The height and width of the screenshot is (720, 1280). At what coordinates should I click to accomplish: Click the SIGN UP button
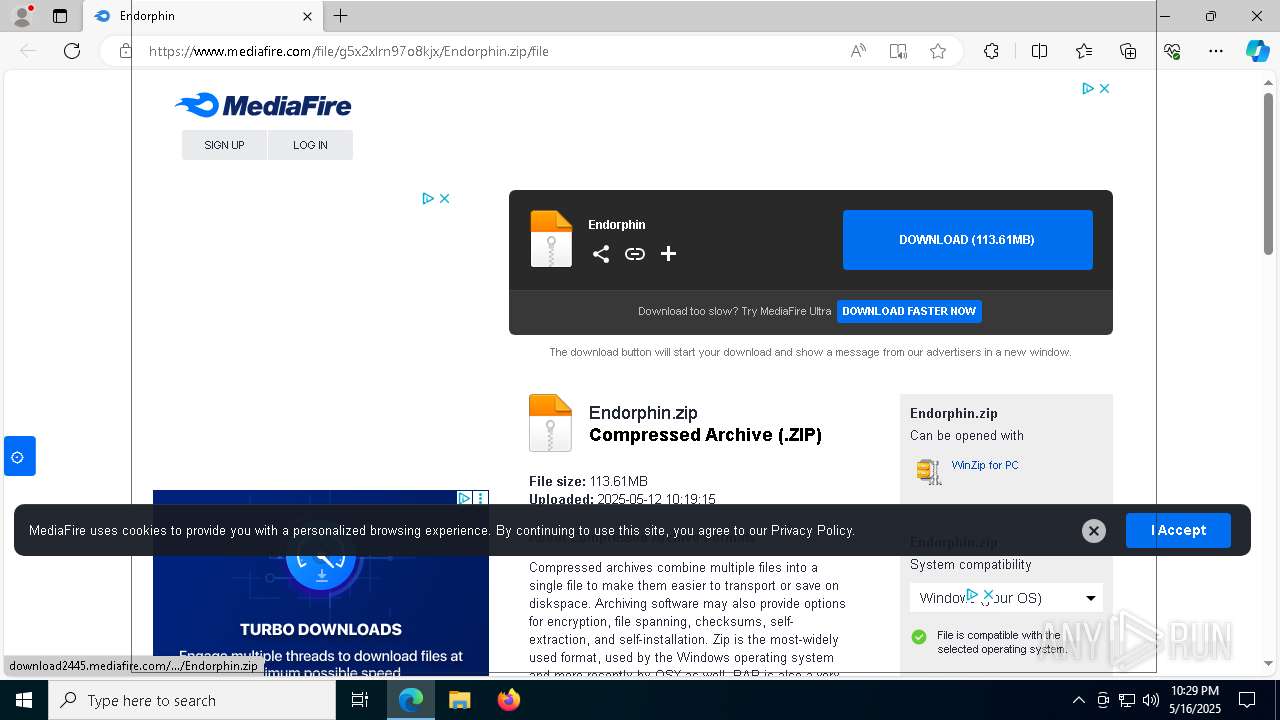click(x=224, y=145)
